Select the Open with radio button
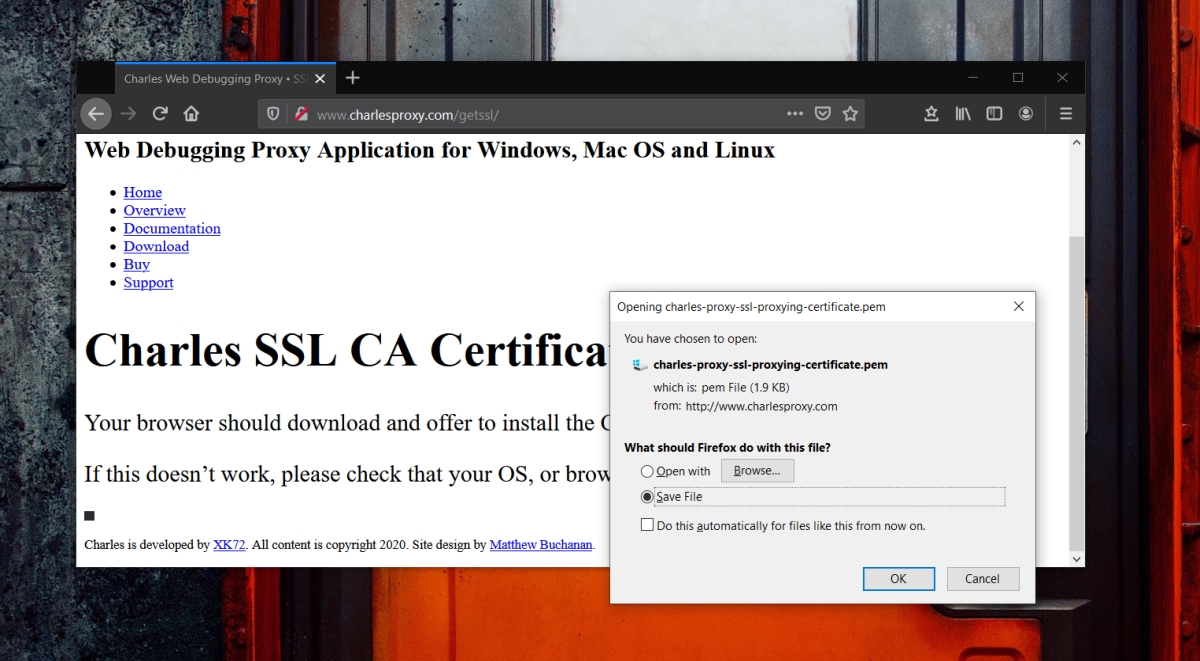Viewport: 1200px width, 661px height. pos(647,471)
